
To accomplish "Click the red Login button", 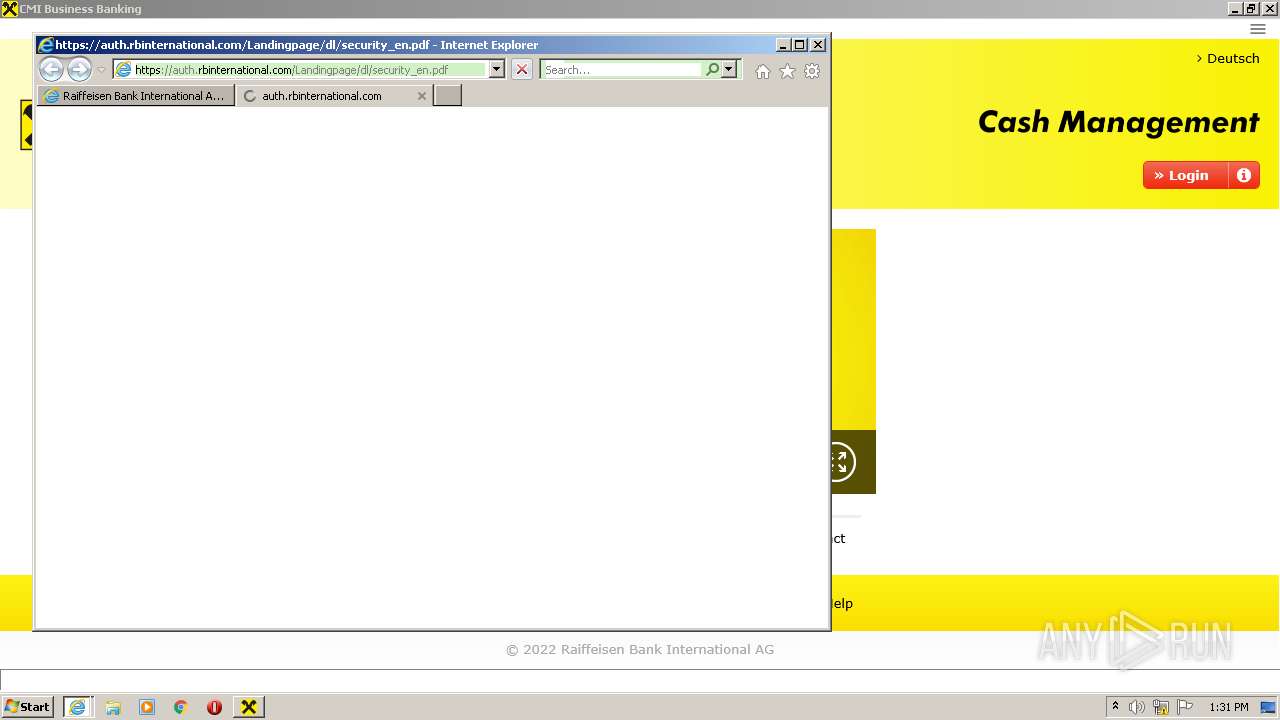I will [1185, 175].
